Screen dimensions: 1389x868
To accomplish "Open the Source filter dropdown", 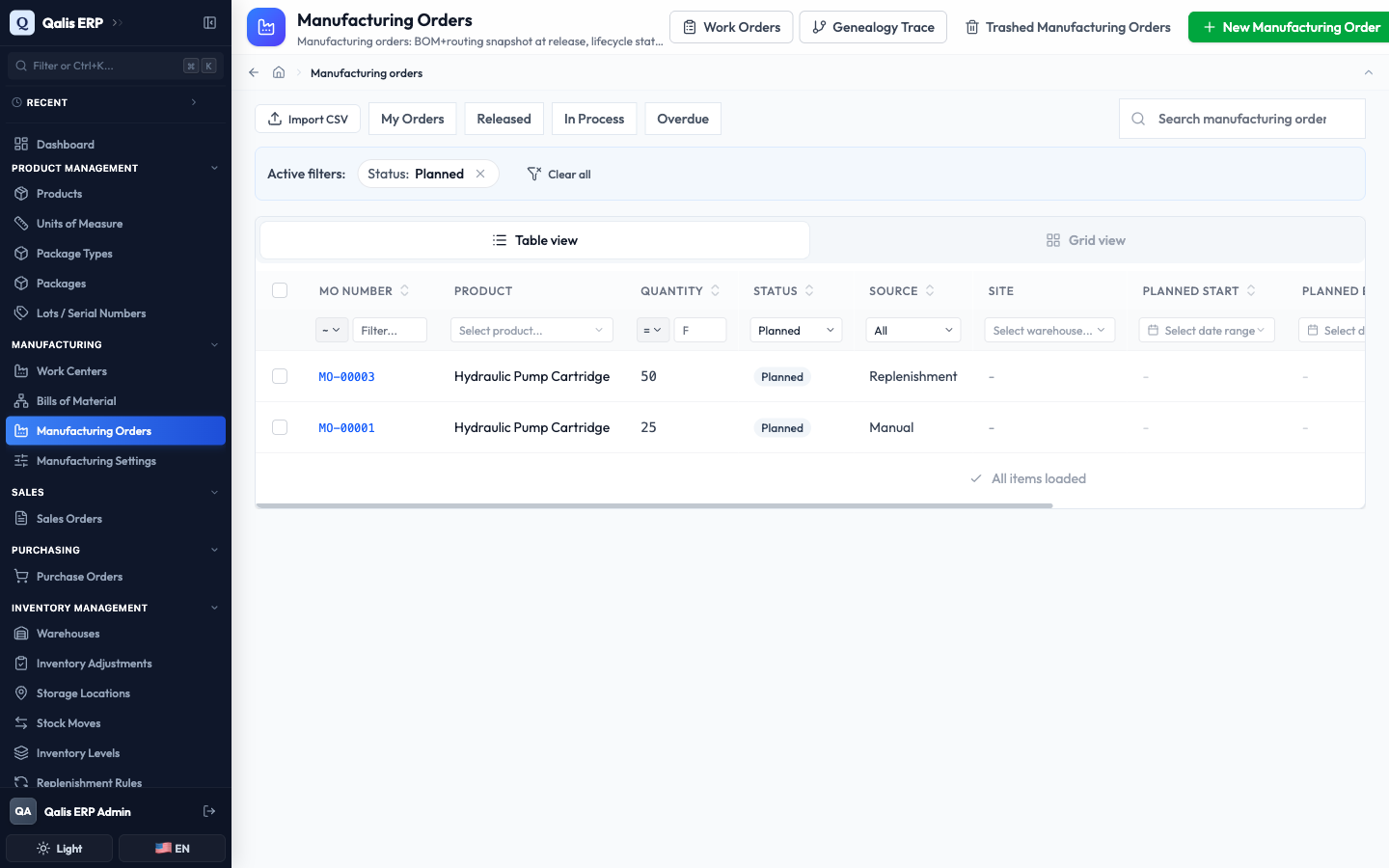I will click(x=913, y=330).
